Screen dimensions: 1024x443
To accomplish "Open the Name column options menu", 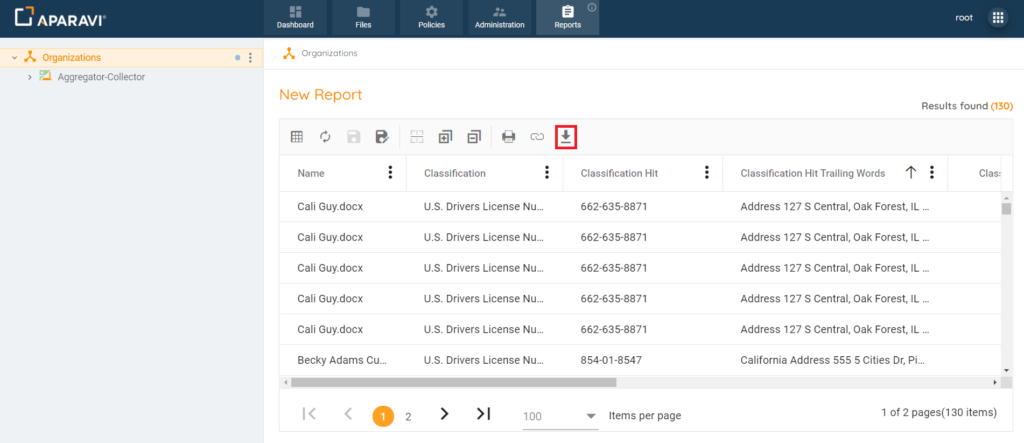I will [x=391, y=172].
